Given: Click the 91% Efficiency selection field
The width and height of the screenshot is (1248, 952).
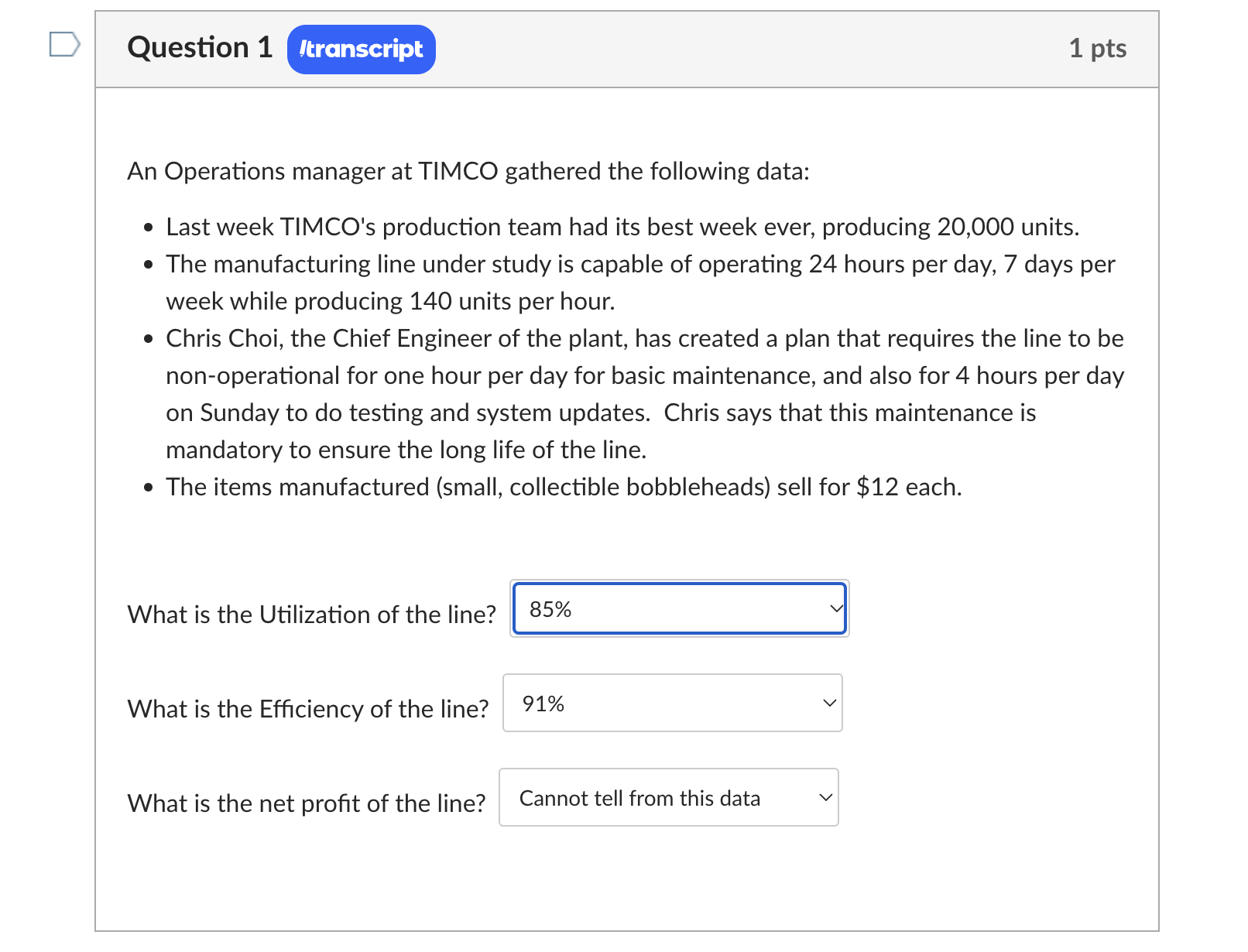Looking at the screenshot, I should point(672,703).
